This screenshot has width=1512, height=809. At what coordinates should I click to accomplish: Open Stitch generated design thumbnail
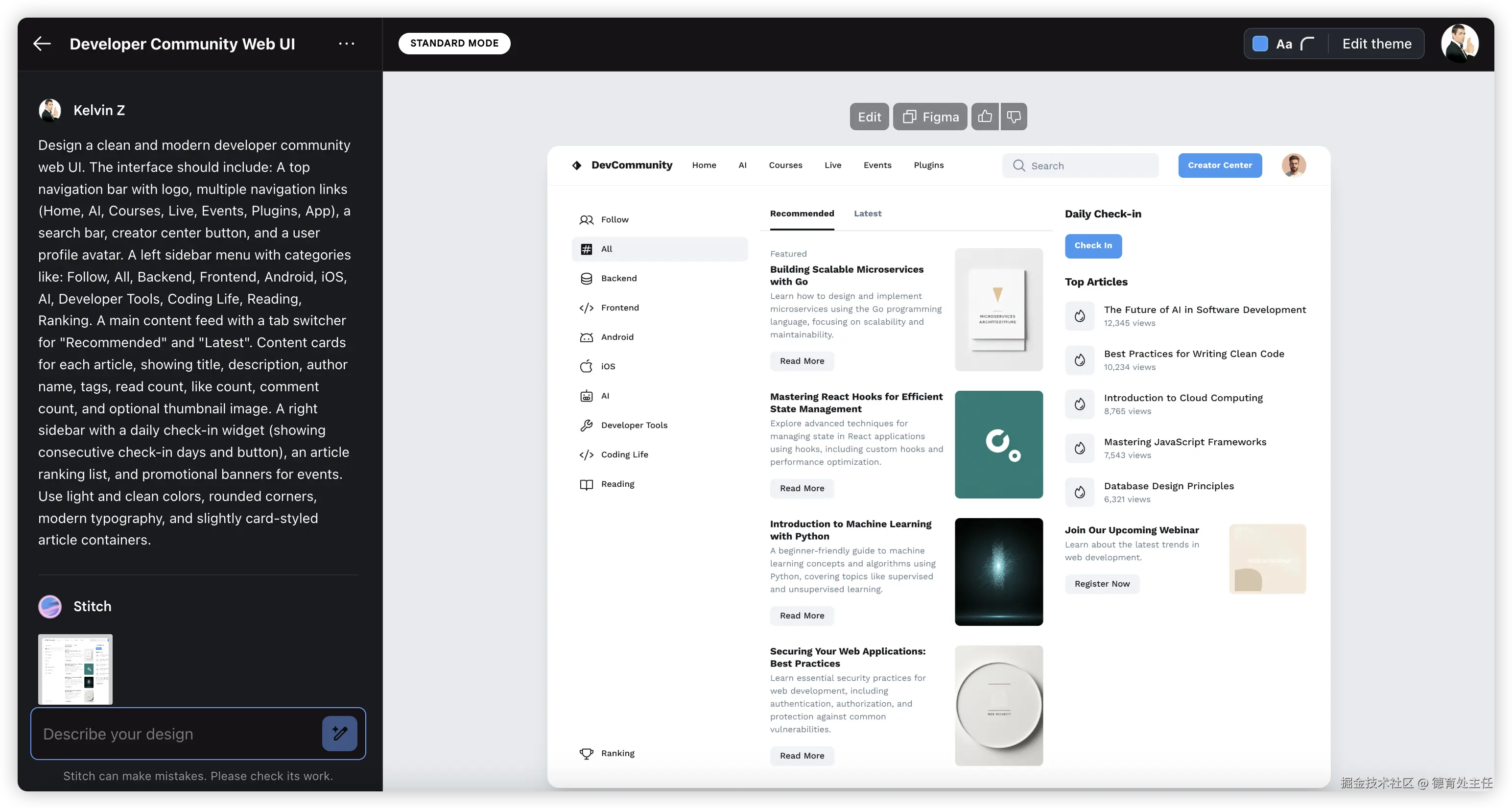[75, 668]
